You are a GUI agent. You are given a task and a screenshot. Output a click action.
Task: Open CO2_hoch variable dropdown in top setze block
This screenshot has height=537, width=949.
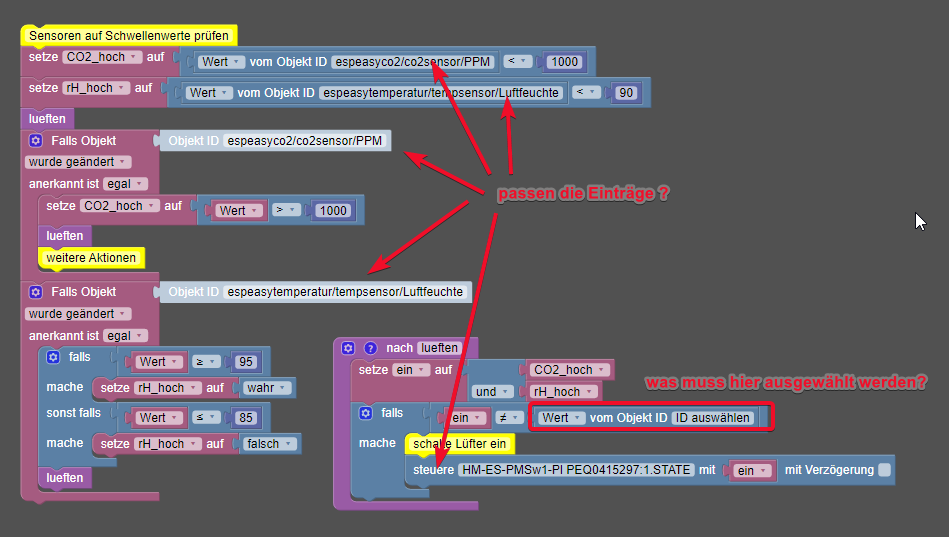[x=102, y=57]
